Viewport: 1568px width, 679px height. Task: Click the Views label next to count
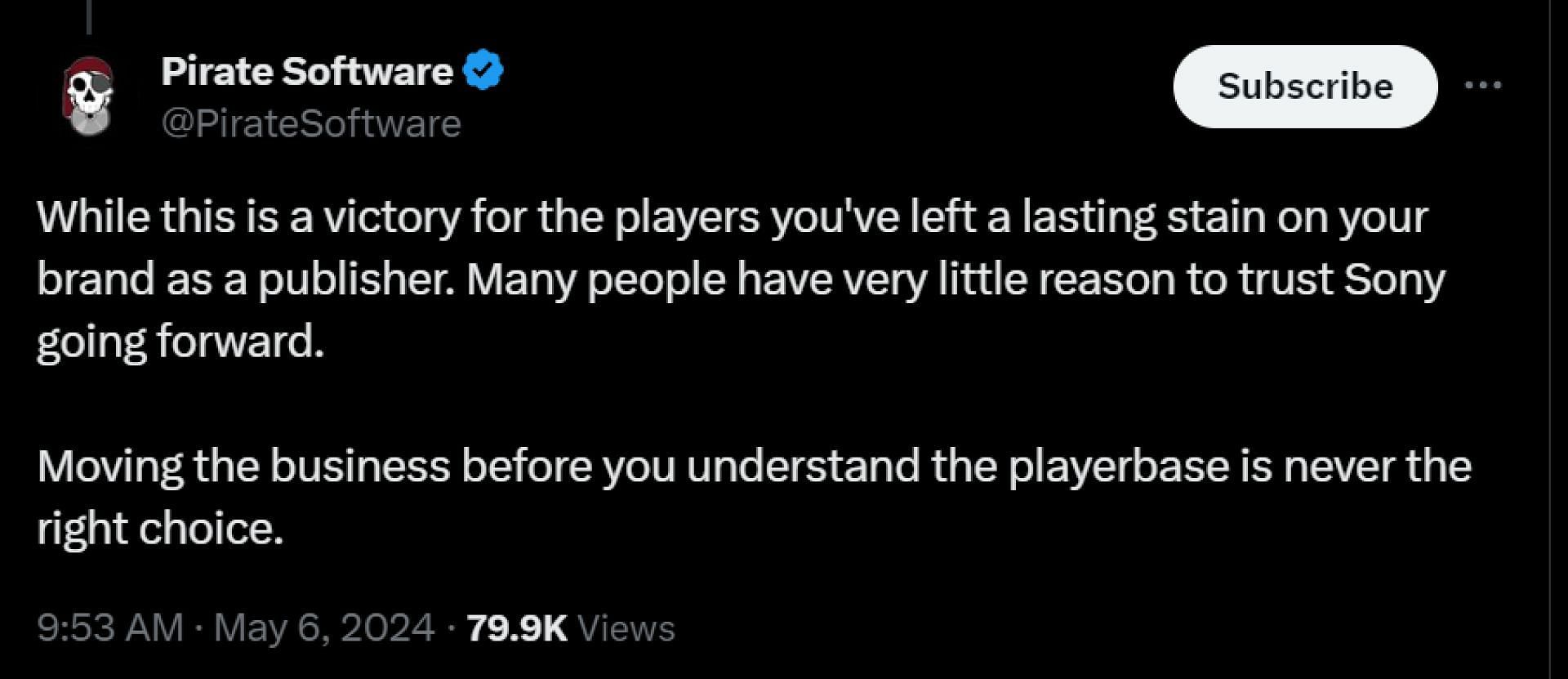tap(626, 628)
